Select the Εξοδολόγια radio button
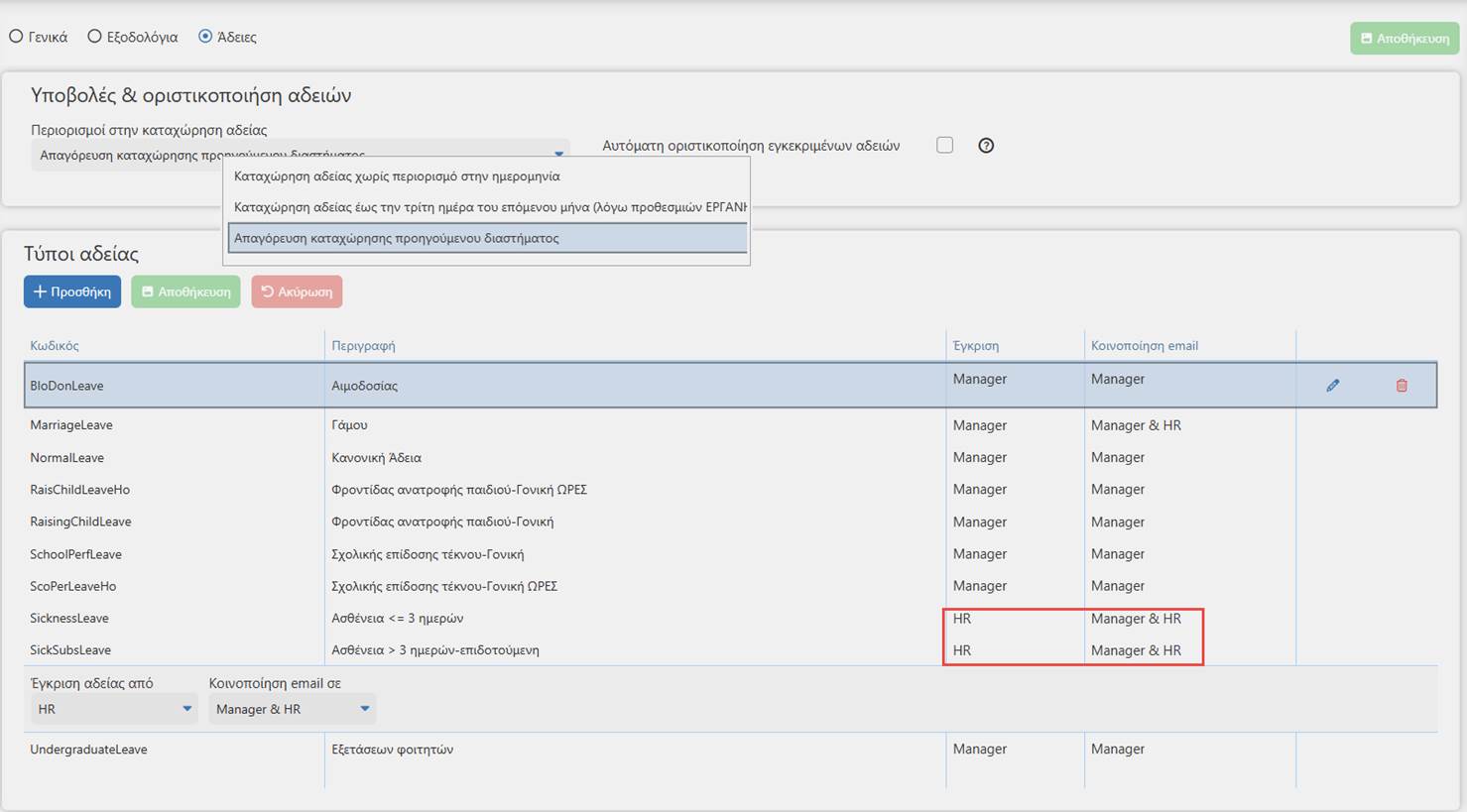1467x812 pixels. tap(94, 37)
